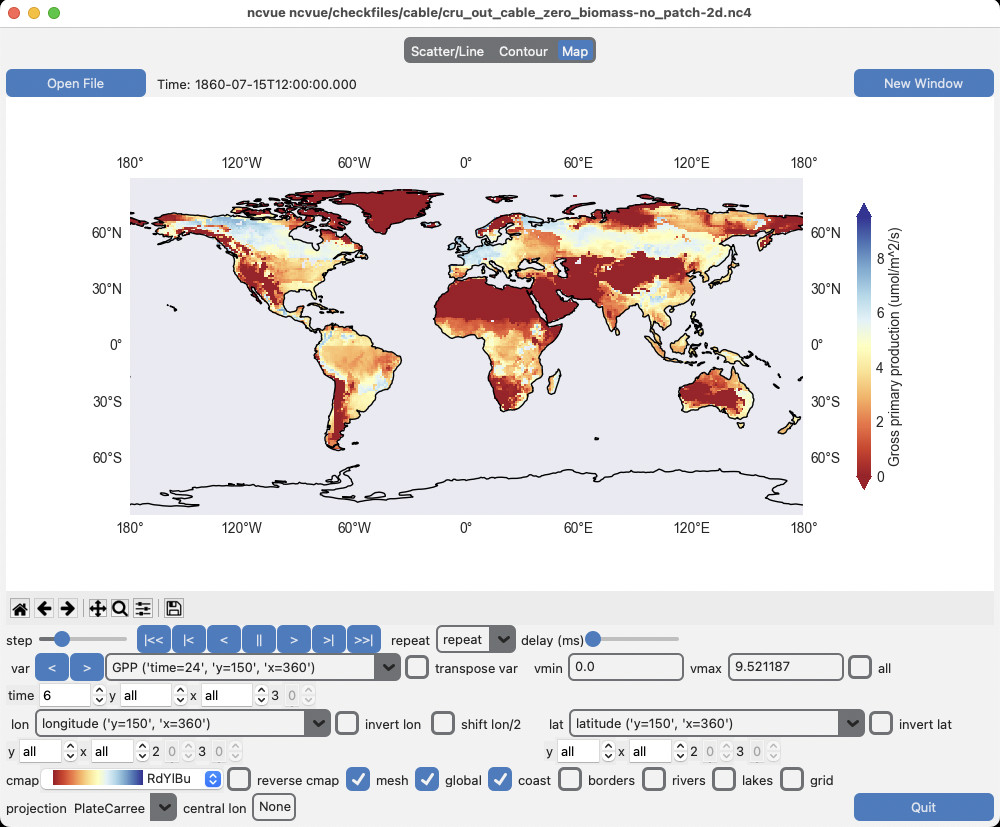Click the lat-row x 'all' input field
Screen dimensions: 1000x827
[652, 751]
